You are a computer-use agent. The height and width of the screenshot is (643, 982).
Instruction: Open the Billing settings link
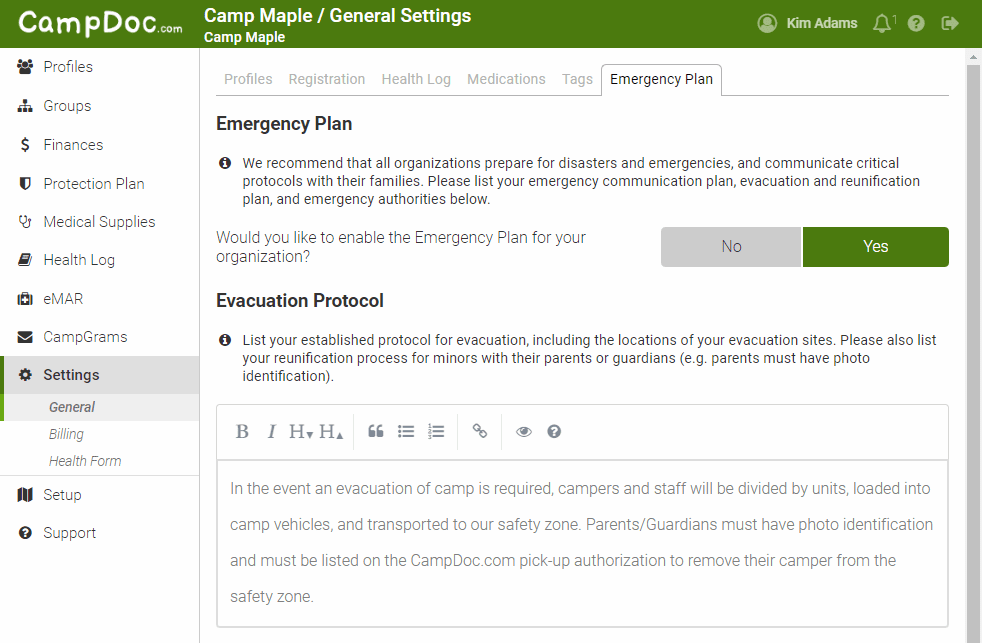pos(66,434)
